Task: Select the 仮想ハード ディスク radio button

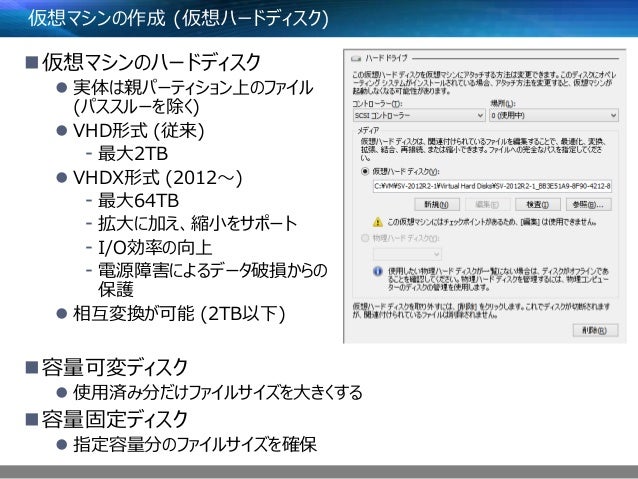Action: click(x=365, y=171)
